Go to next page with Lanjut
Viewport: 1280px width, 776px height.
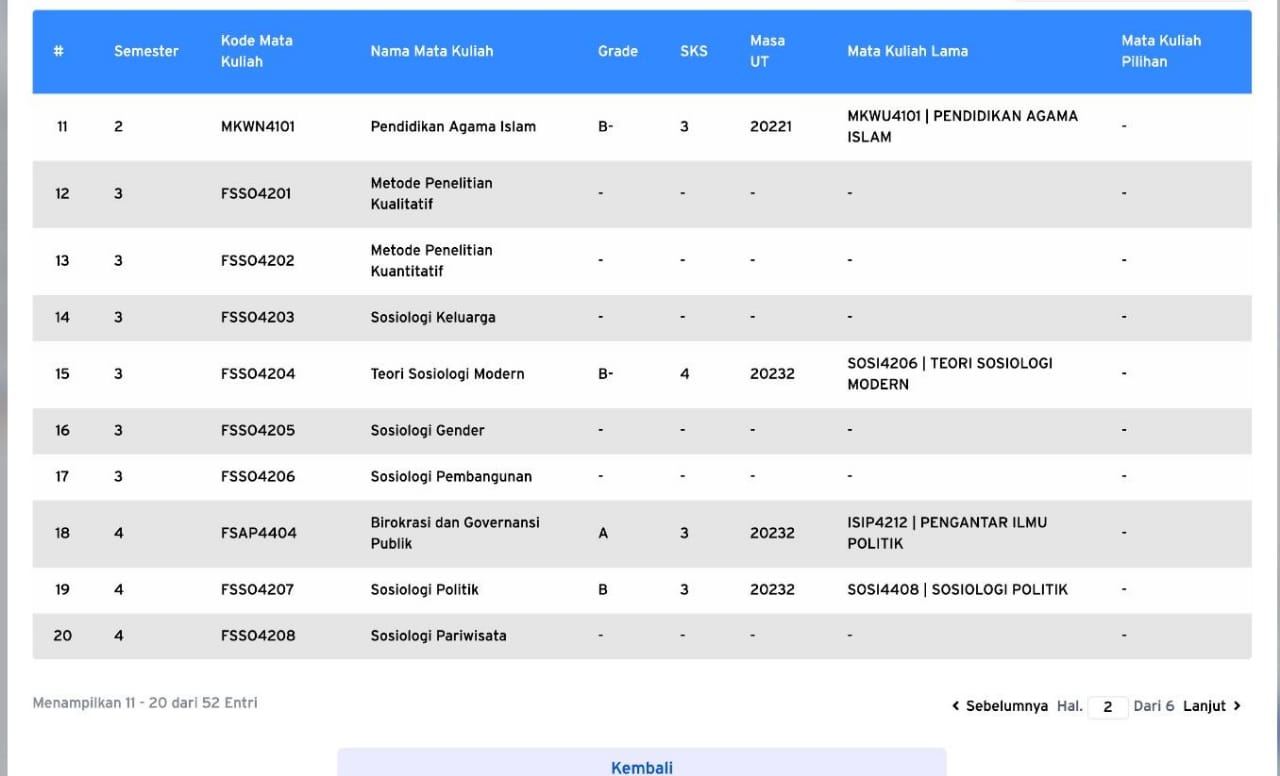[1204, 706]
